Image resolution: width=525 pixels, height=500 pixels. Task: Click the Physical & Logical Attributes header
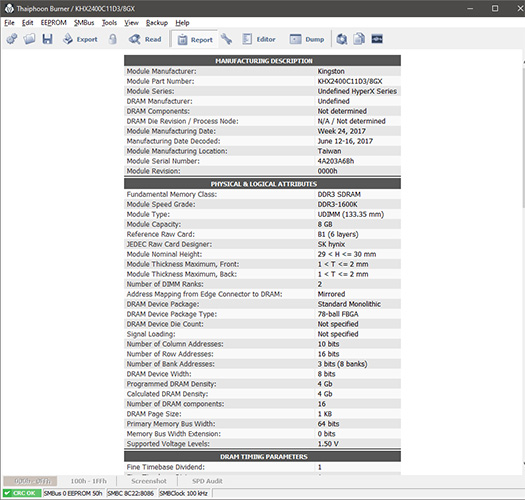pos(262,184)
